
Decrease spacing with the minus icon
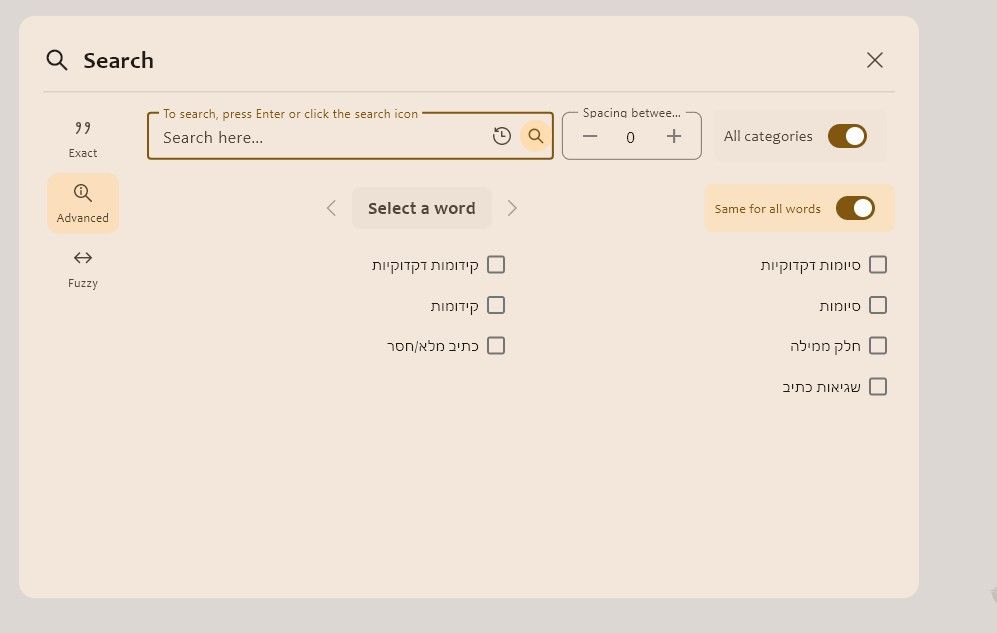[589, 136]
